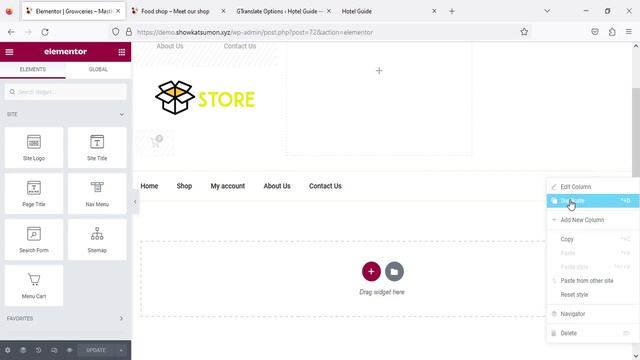The height and width of the screenshot is (360, 640).
Task: Switch to GTranslate Options browser tab
Action: click(282, 11)
